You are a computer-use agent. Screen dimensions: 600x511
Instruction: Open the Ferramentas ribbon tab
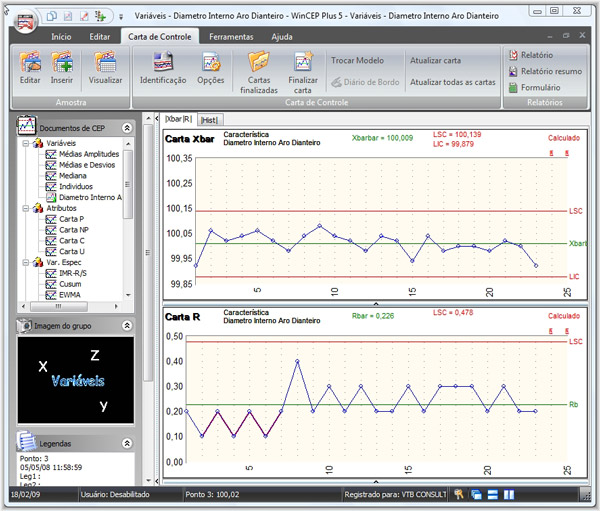(231, 37)
